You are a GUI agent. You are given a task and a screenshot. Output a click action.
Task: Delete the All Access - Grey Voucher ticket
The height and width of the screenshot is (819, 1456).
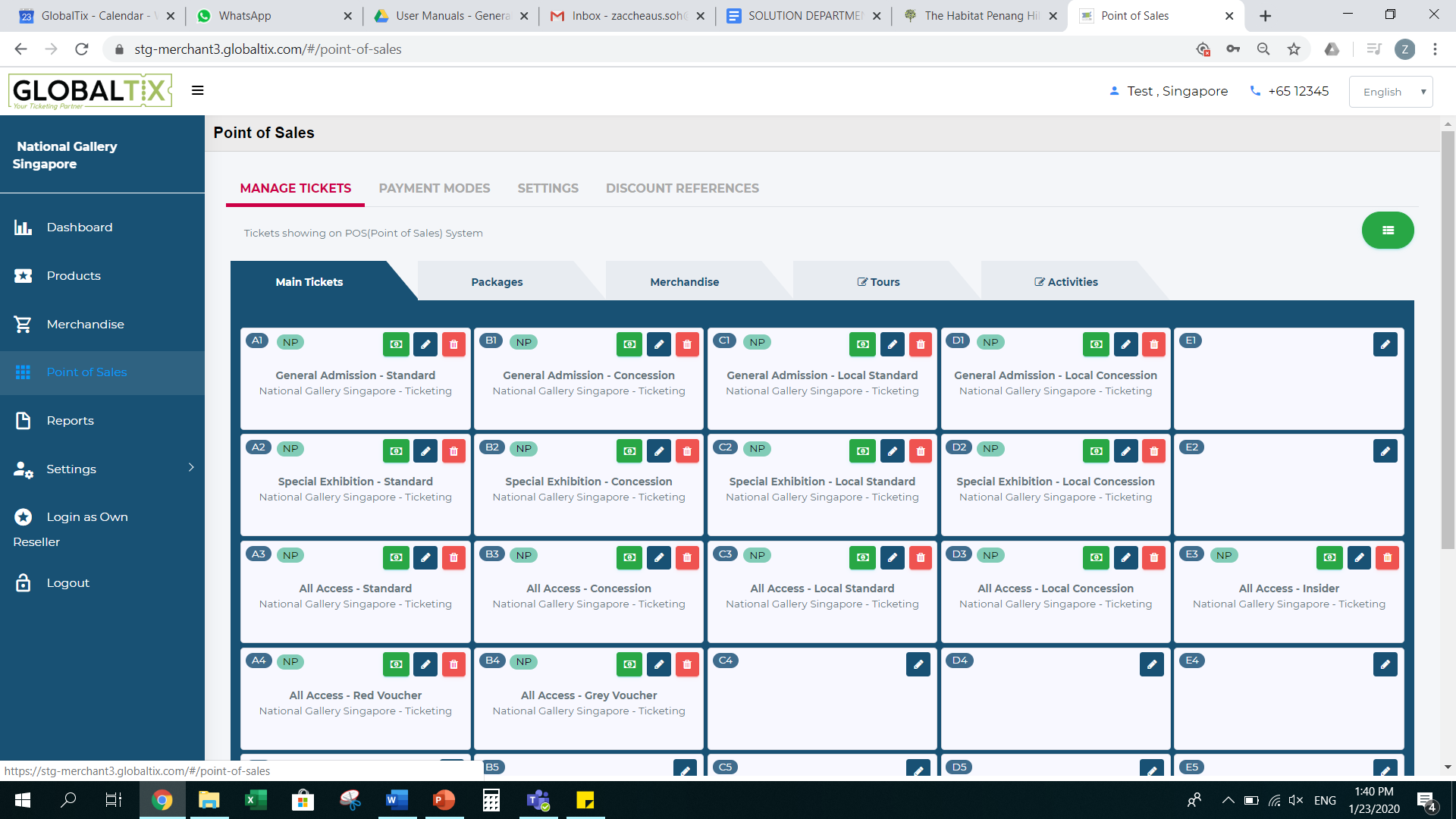[x=687, y=665]
